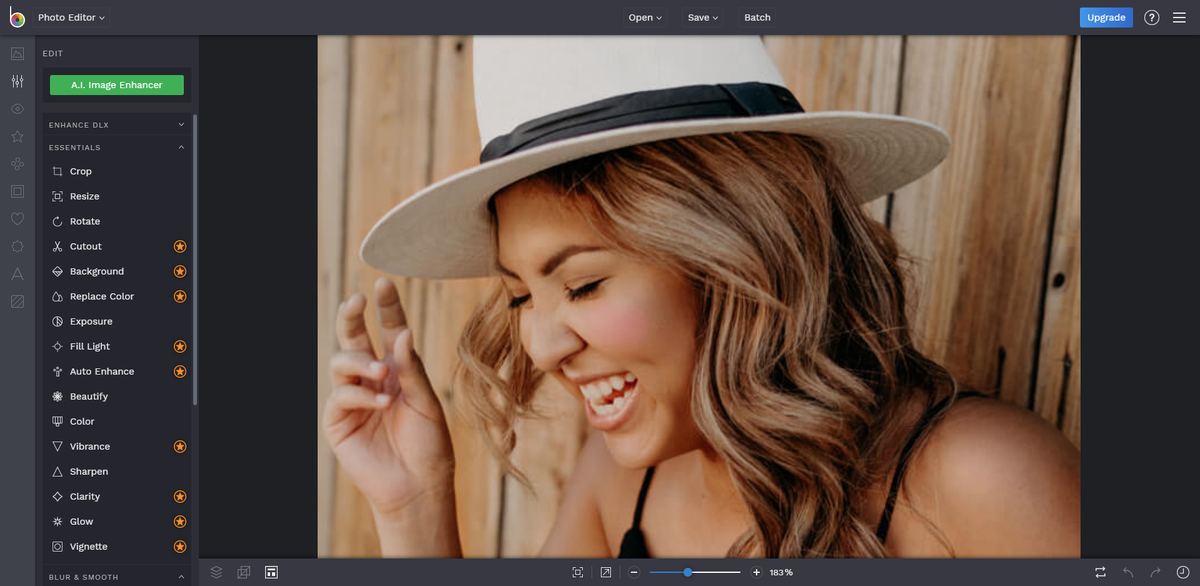Select the Crop tool

click(117, 171)
